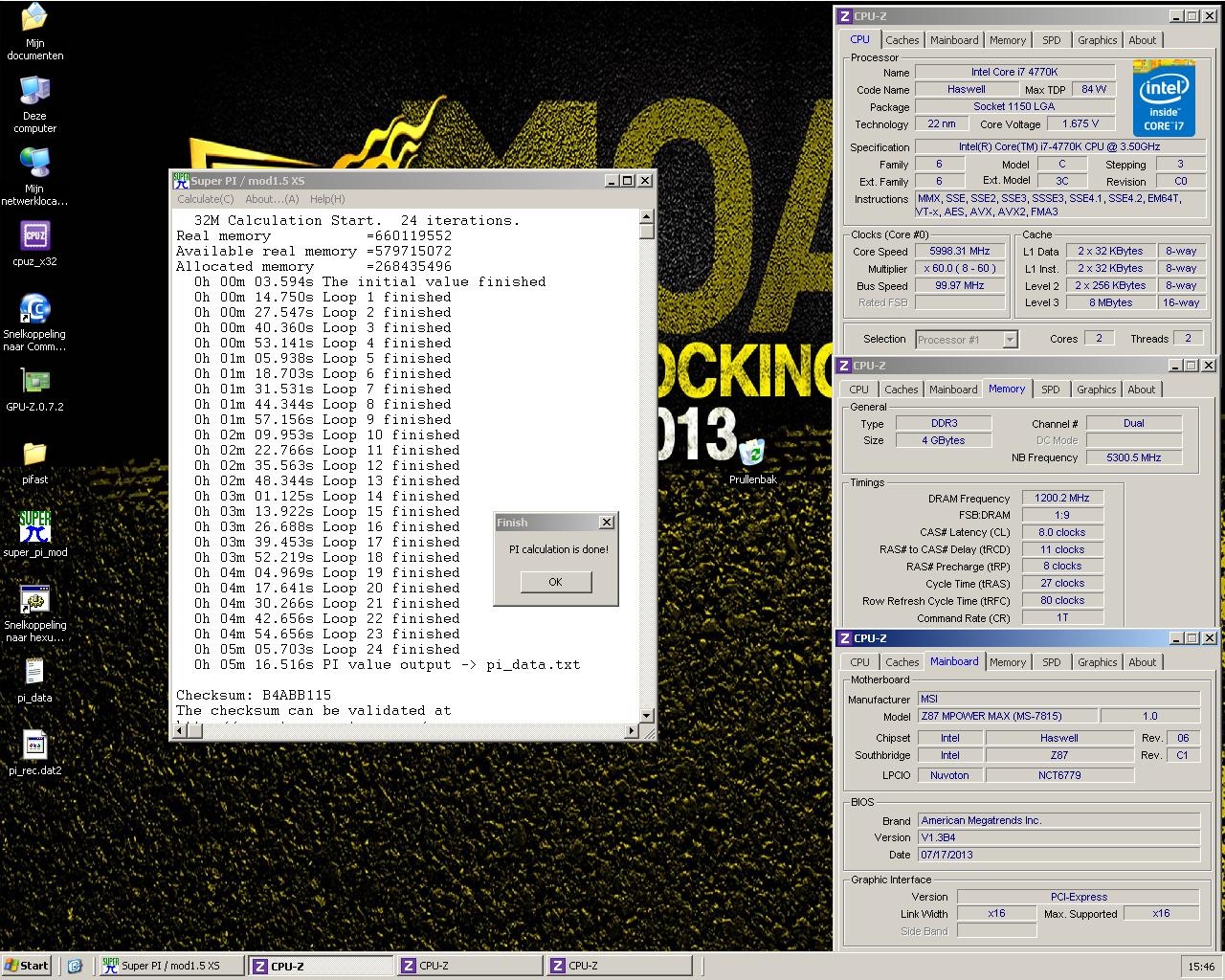Switch to Super PI taskbar button
The image size is (1225, 980).
tap(170, 966)
